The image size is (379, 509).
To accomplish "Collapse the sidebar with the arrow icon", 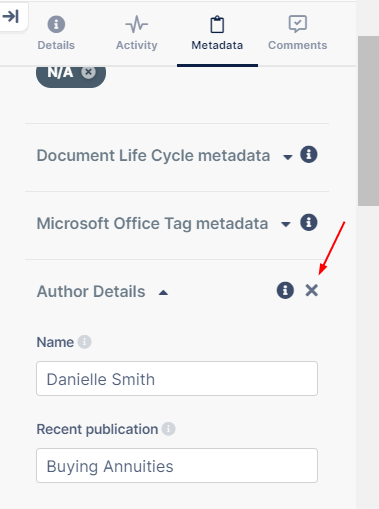I will coord(11,16).
